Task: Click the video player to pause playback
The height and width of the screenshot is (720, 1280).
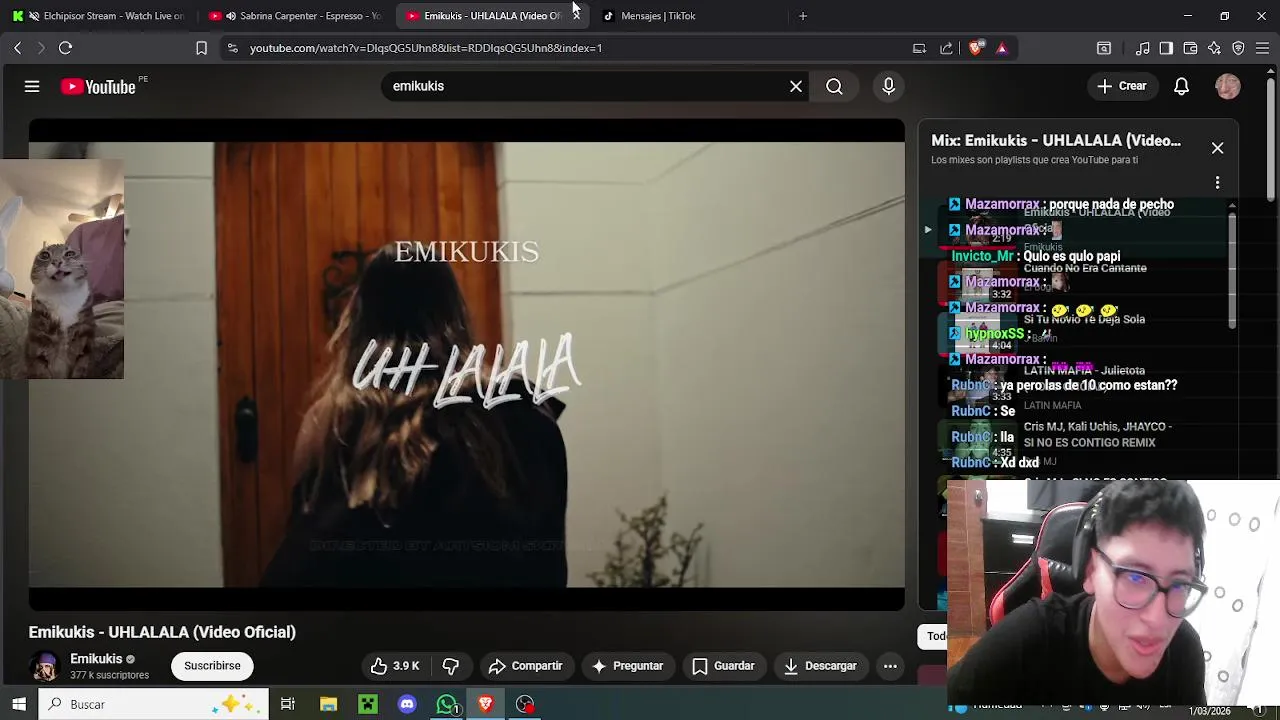Action: pos(466,365)
